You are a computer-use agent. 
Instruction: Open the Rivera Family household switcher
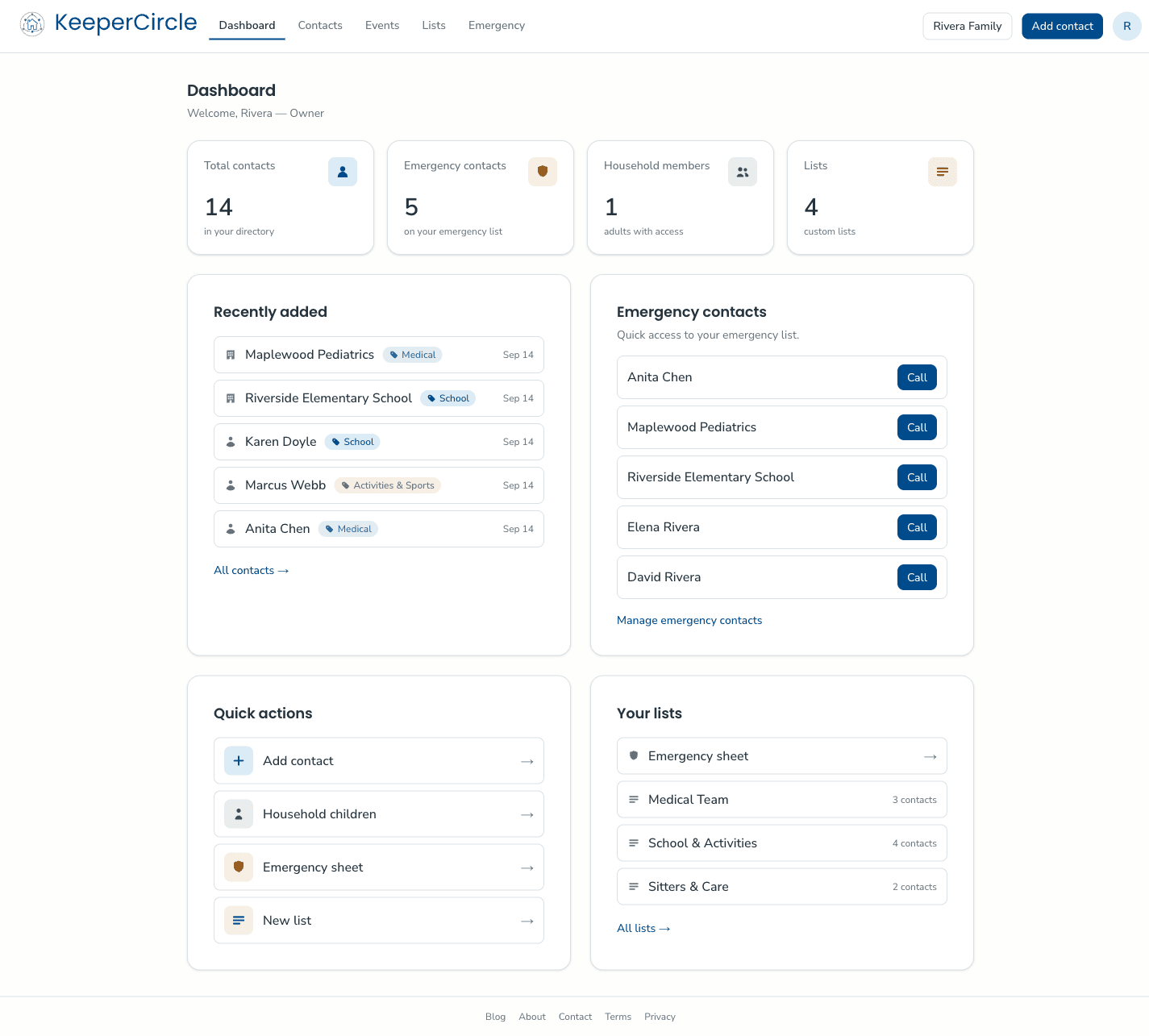(968, 26)
